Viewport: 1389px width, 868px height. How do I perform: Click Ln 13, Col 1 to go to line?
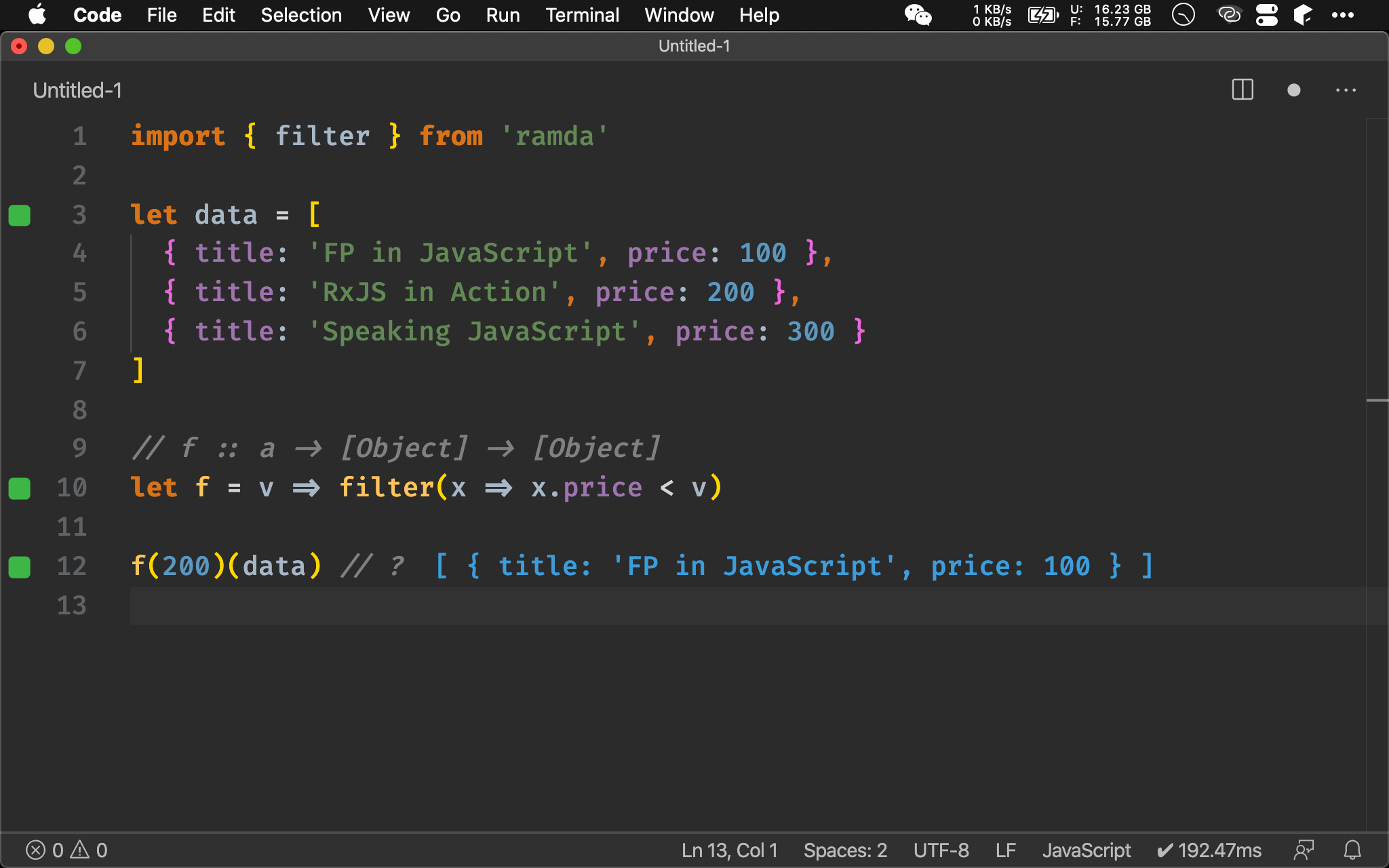click(x=729, y=850)
